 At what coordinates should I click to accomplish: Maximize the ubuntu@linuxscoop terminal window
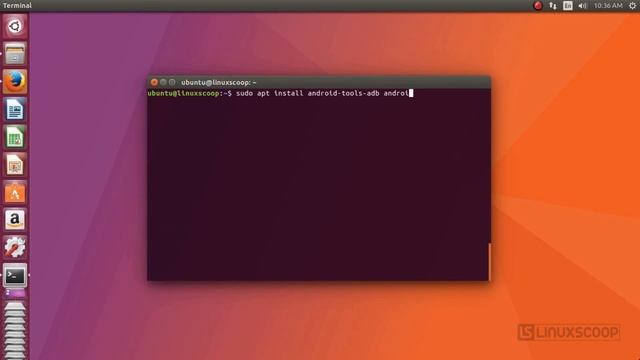[172, 82]
